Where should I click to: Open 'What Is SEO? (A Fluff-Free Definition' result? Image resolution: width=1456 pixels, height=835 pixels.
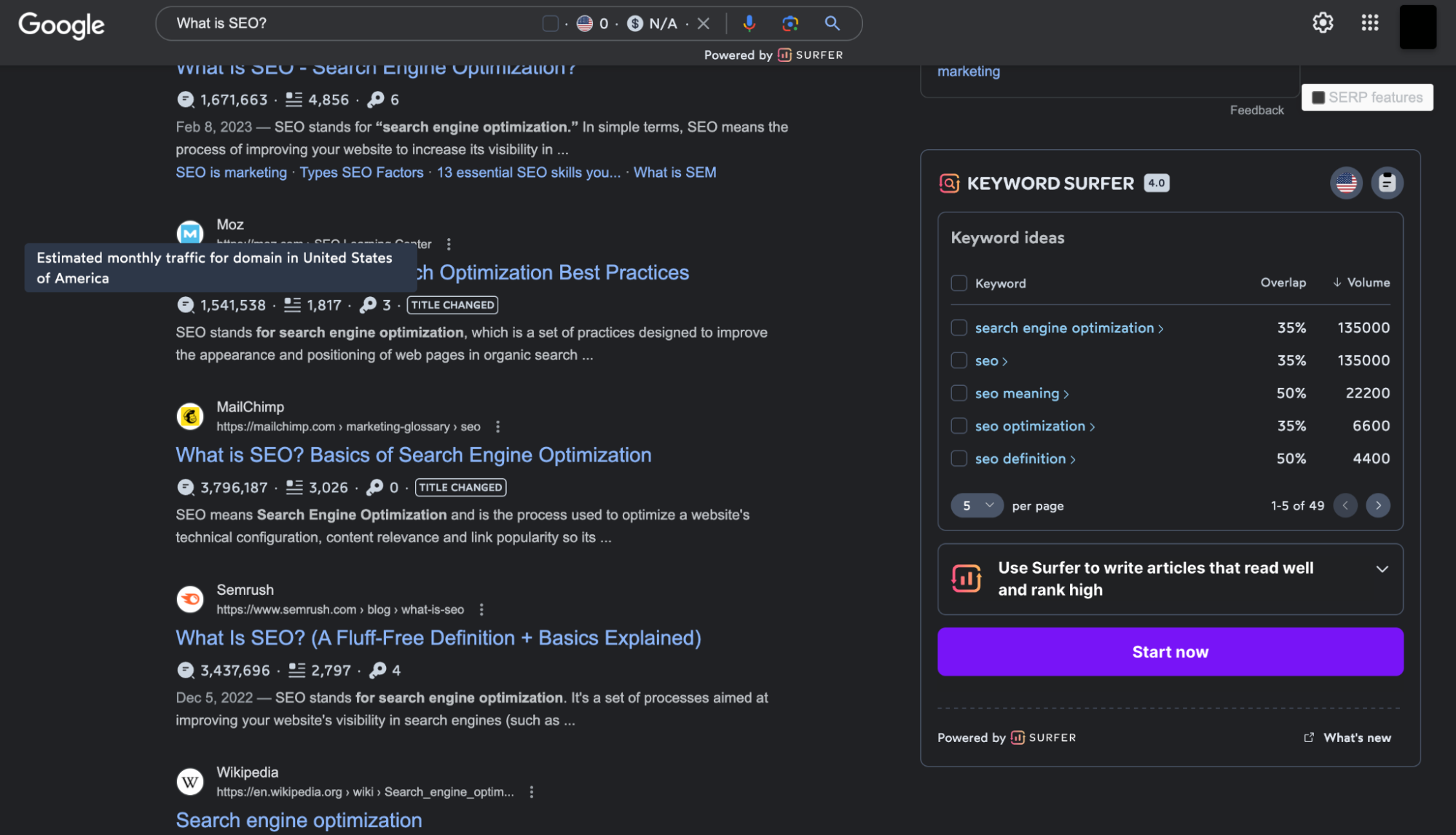pos(438,638)
